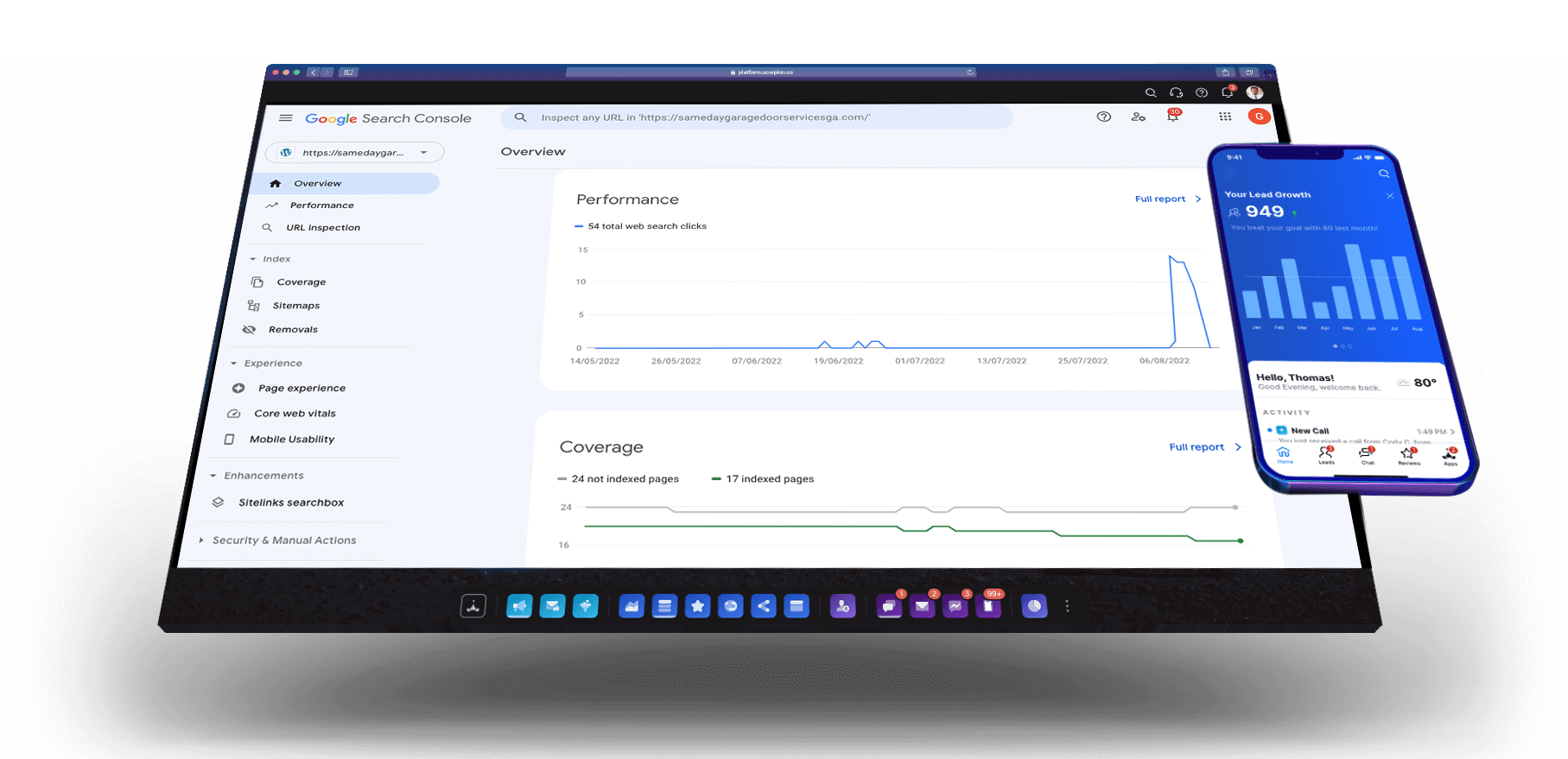Image resolution: width=1568 pixels, height=759 pixels.
Task: Toggle the 17 indexed pages legend
Action: (x=762, y=479)
